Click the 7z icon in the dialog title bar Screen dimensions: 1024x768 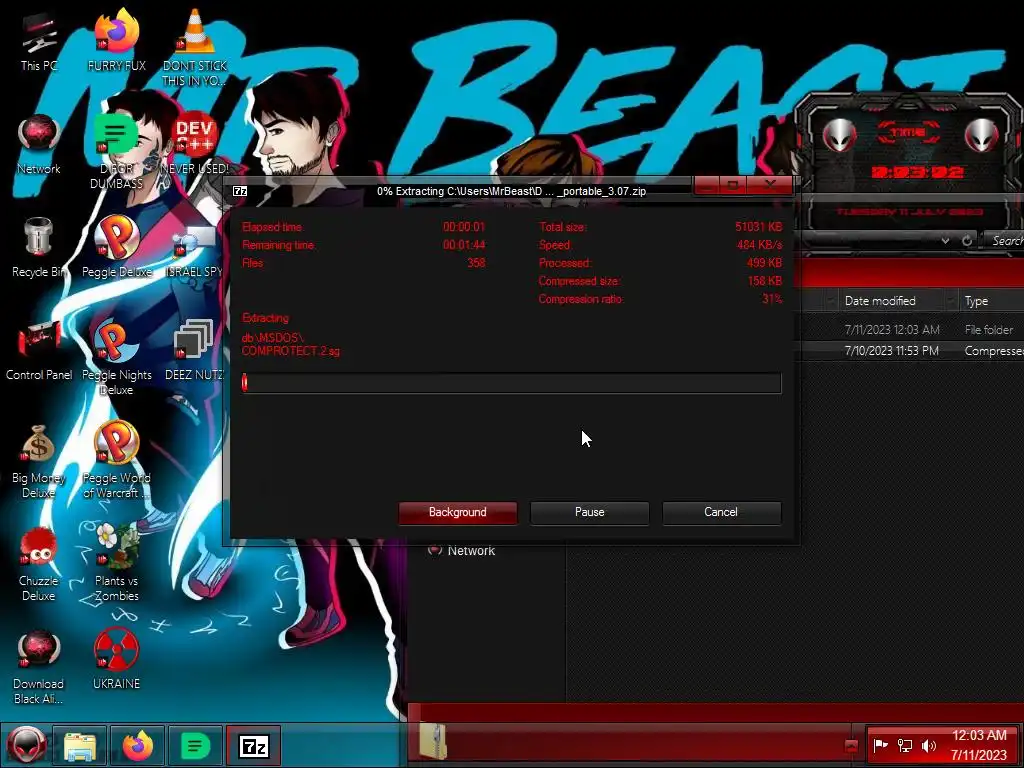click(240, 191)
